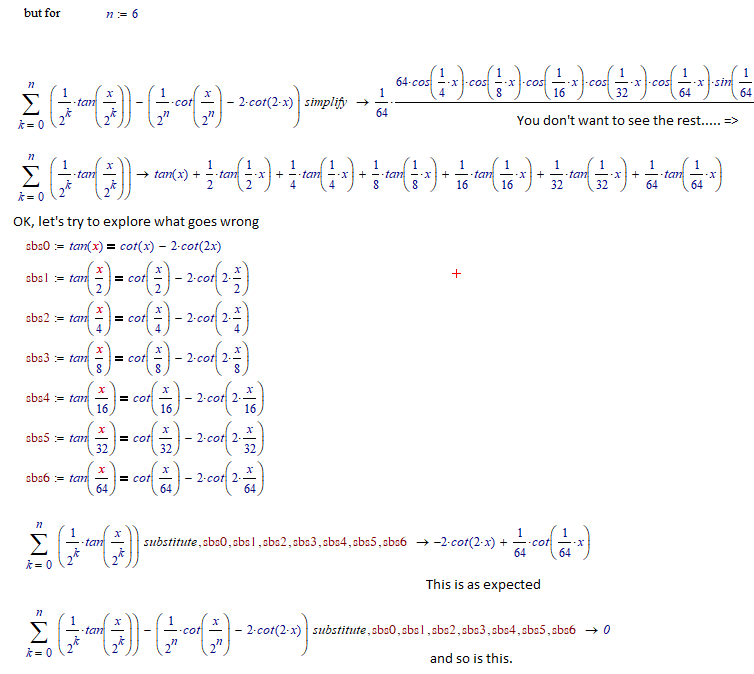Click the 64·cos(1/4·x) numerator factor
This screenshot has height=674, width=754.
pyautogui.click(x=429, y=82)
